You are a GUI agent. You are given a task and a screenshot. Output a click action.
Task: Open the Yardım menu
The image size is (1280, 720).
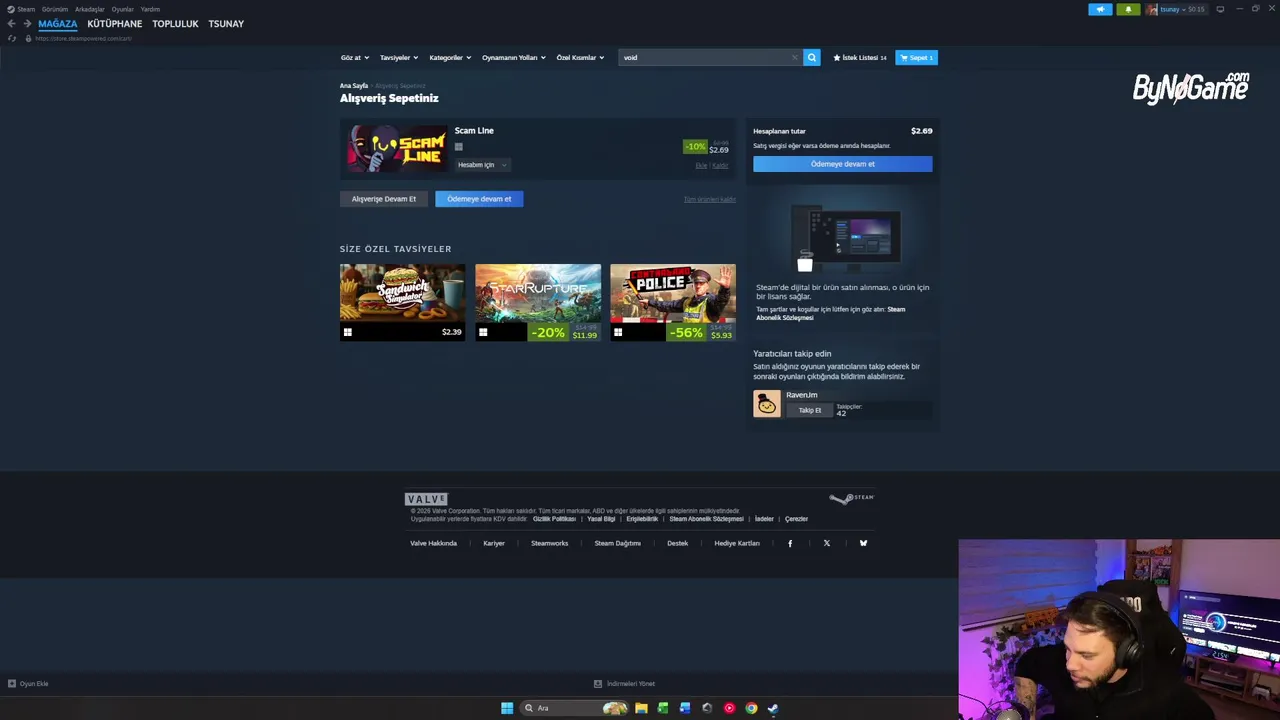[150, 9]
